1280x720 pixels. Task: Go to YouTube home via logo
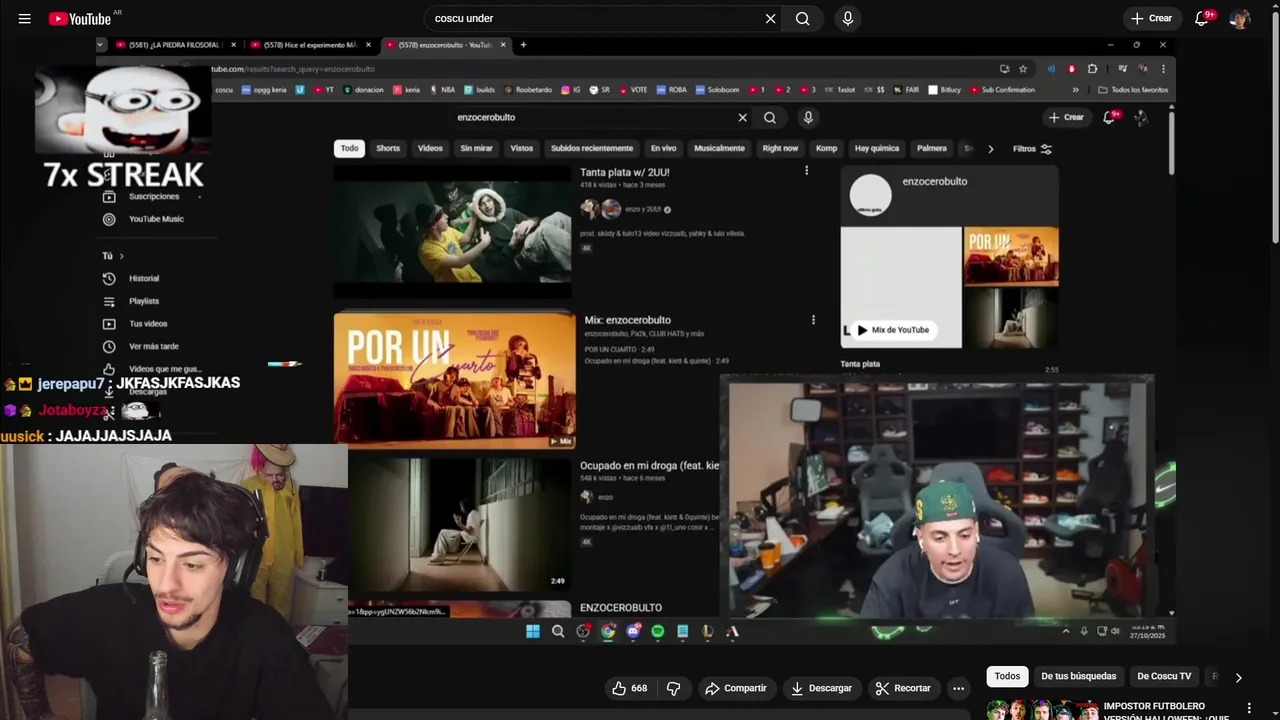point(80,18)
